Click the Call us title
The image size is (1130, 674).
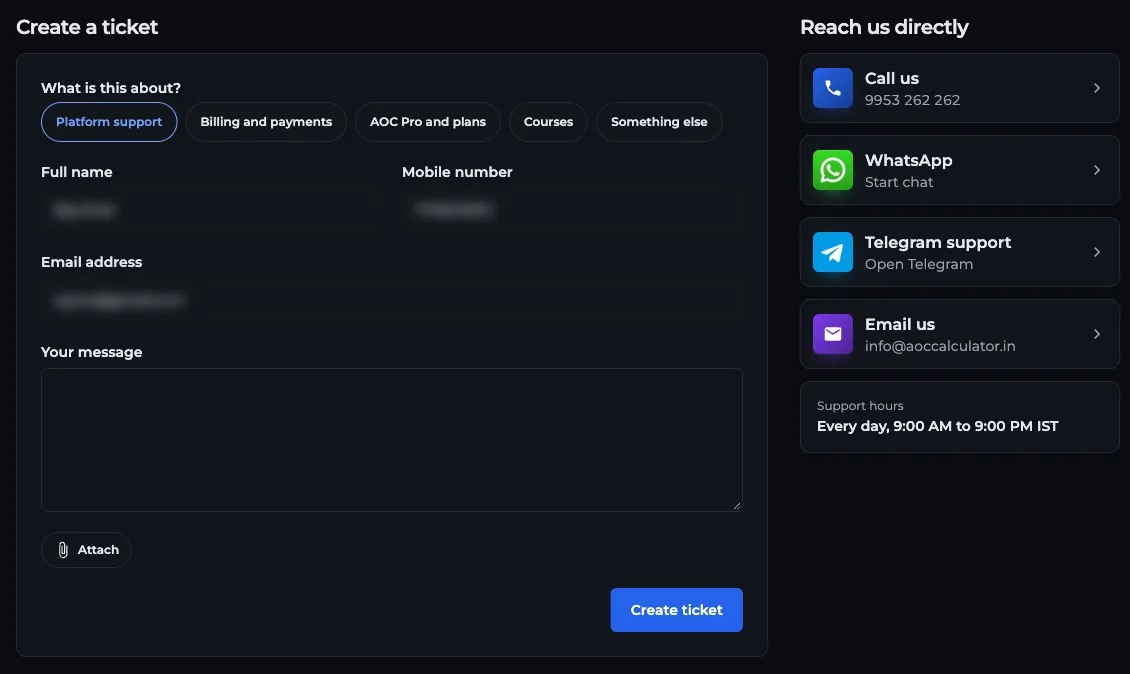click(x=891, y=79)
